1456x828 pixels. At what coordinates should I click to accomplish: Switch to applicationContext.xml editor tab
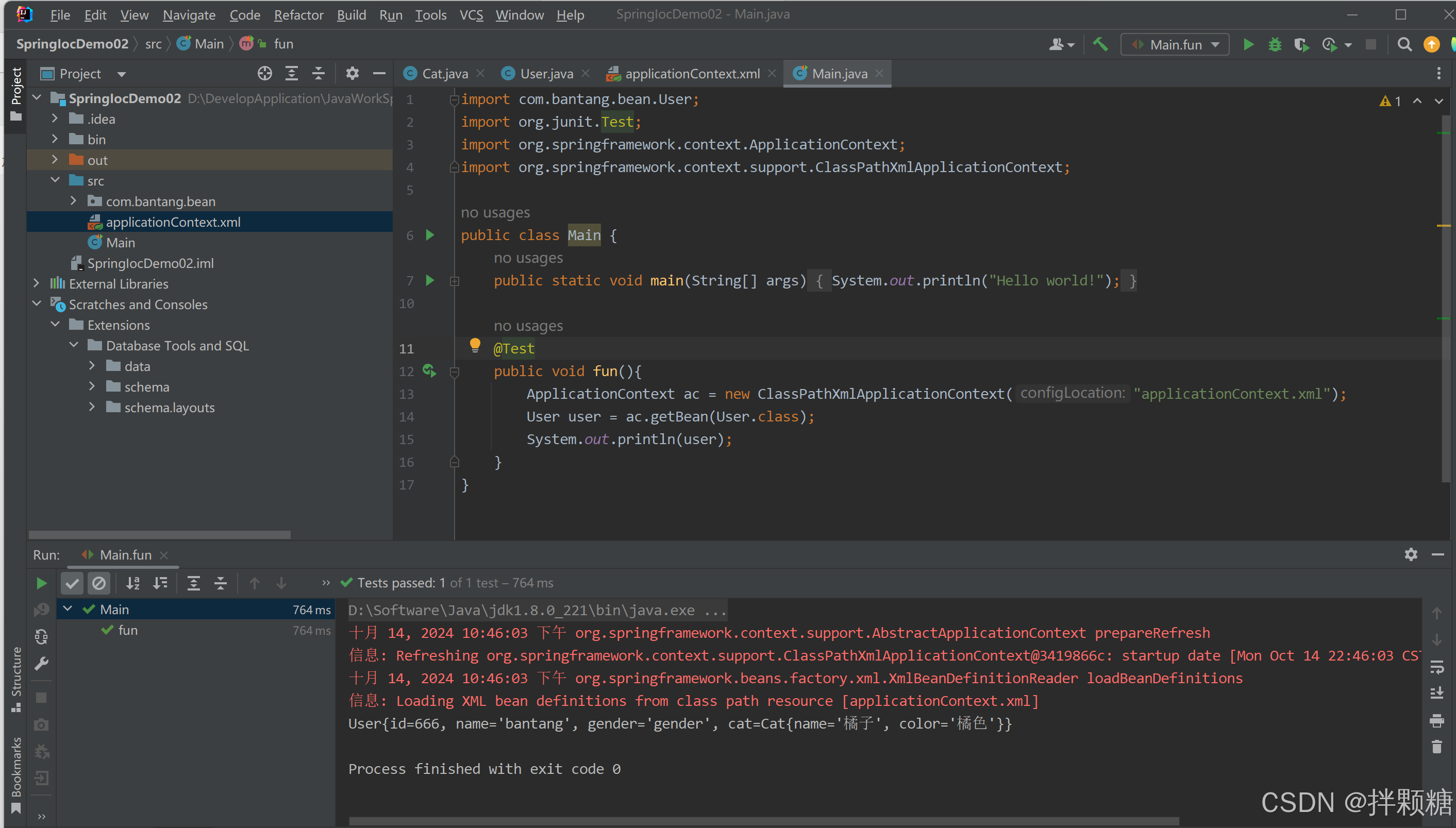click(x=691, y=73)
